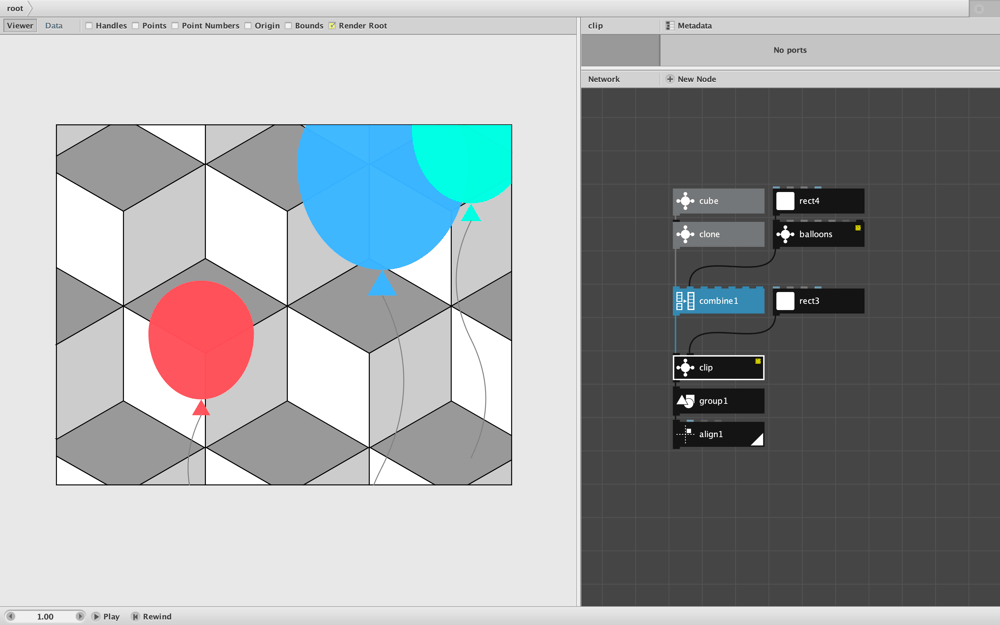The width and height of the screenshot is (1000, 625).
Task: Select the cube node icon
Action: [685, 201]
